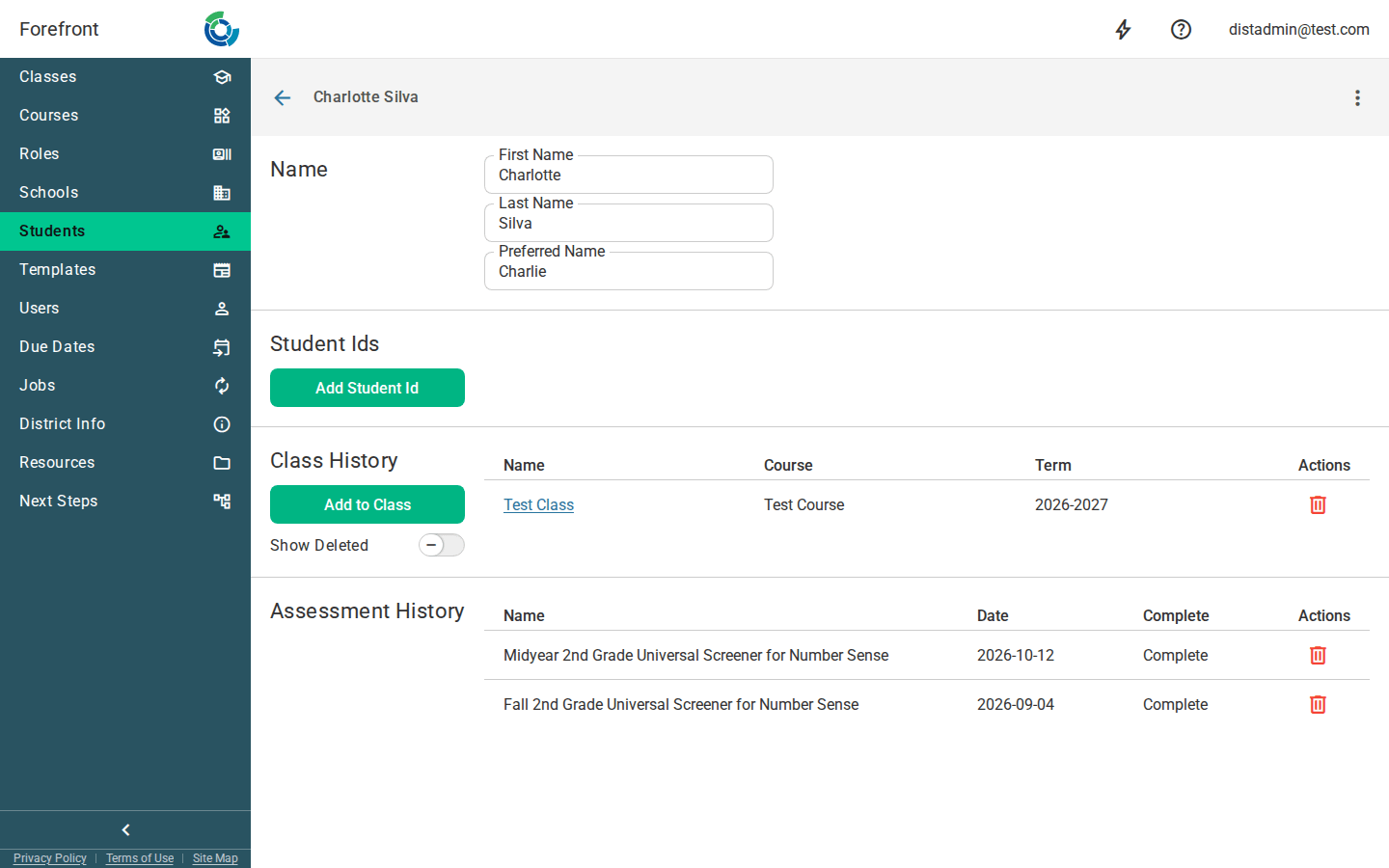Delete the Fall 2nd Grade Screener assessment

click(1318, 704)
